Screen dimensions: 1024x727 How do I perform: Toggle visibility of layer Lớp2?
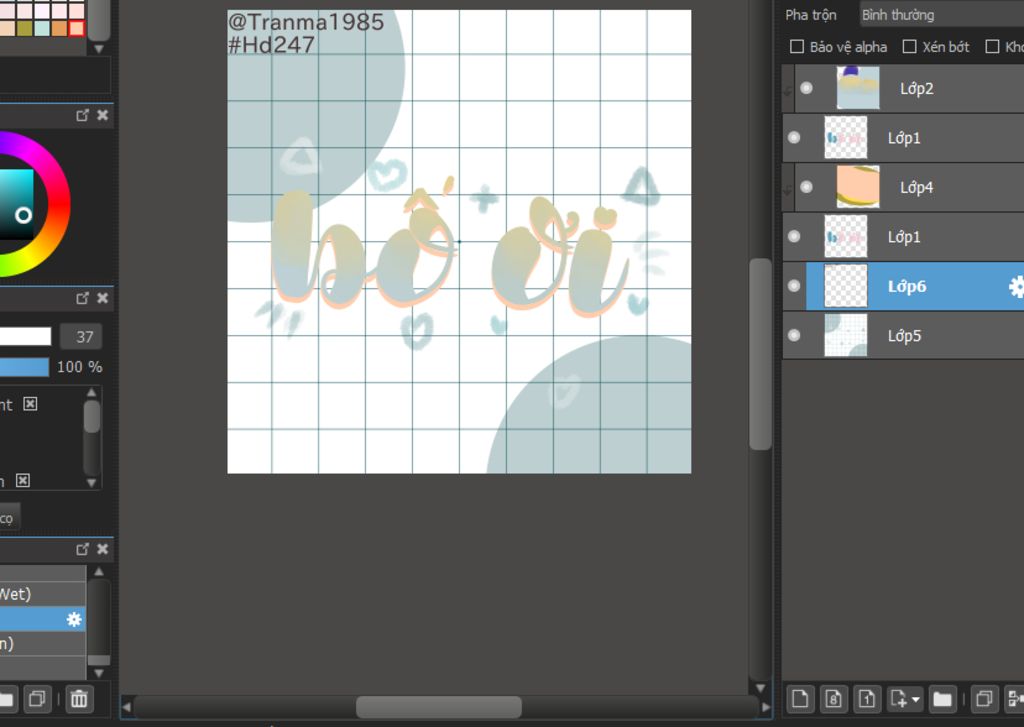click(x=807, y=88)
